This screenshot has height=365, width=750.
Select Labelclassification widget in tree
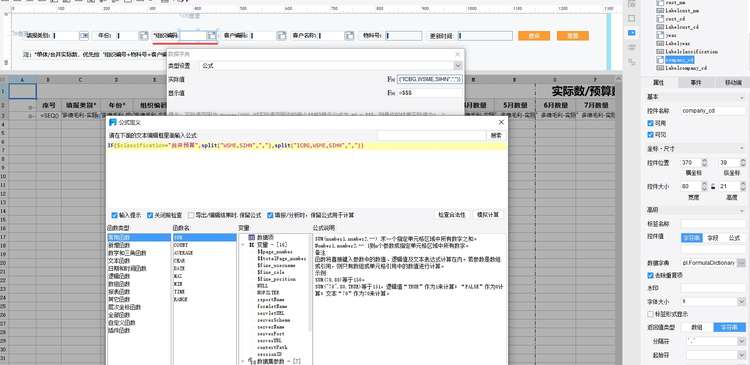click(691, 51)
